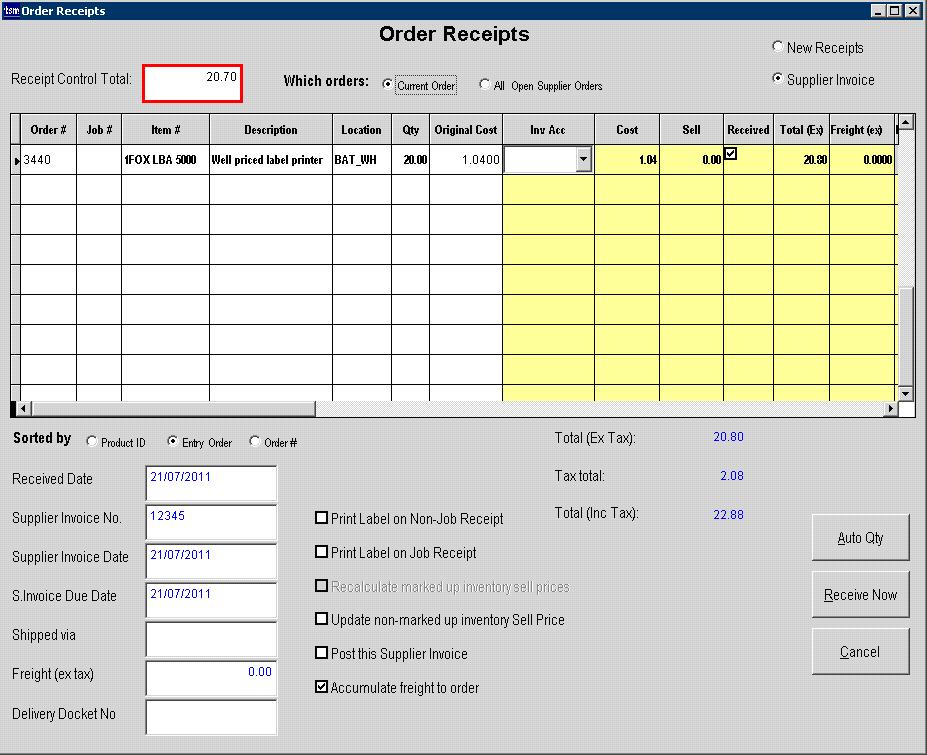Screen dimensions: 927x755
Task: Click the Freight (ex tax) field
Action: tap(211, 678)
